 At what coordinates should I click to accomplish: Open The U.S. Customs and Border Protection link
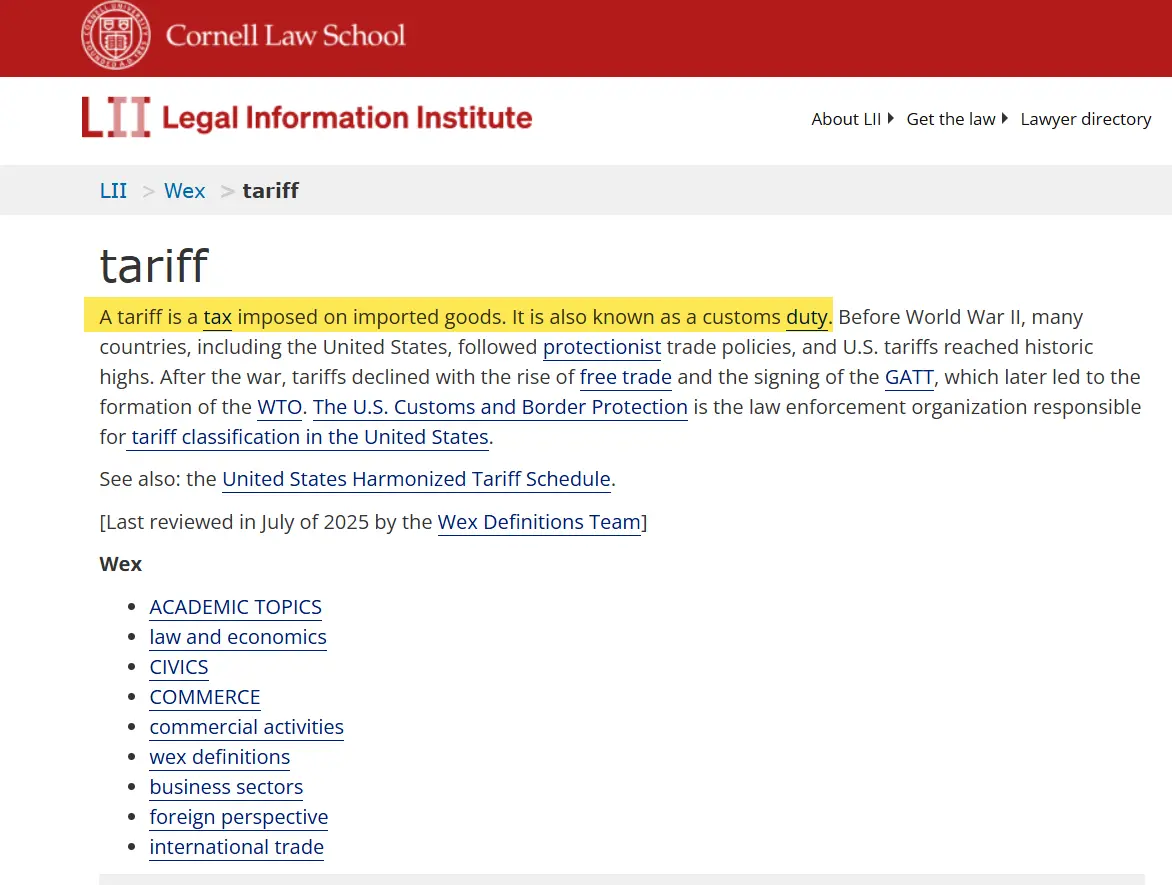tap(500, 407)
